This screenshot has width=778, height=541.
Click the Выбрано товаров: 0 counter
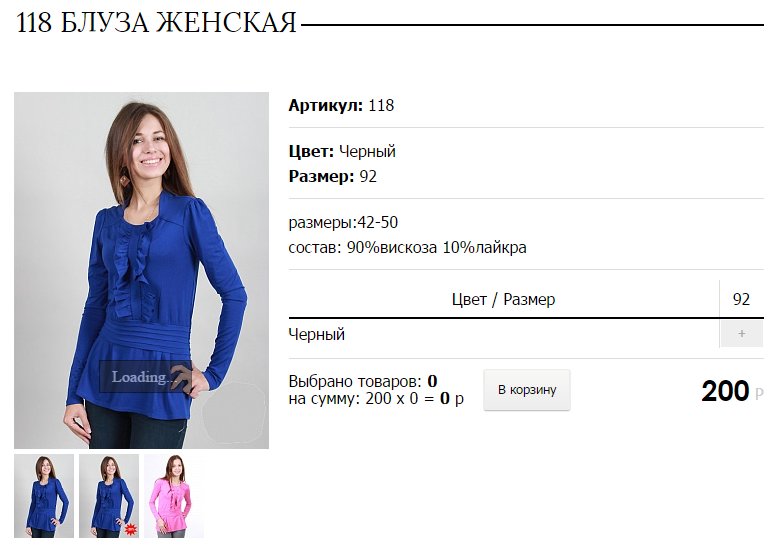pos(363,381)
